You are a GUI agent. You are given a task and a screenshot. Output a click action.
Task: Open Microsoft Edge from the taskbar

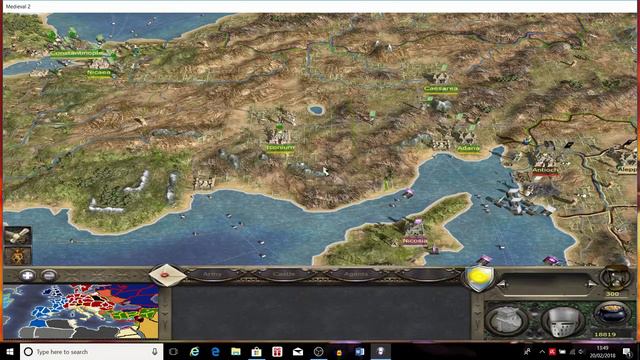[215, 351]
